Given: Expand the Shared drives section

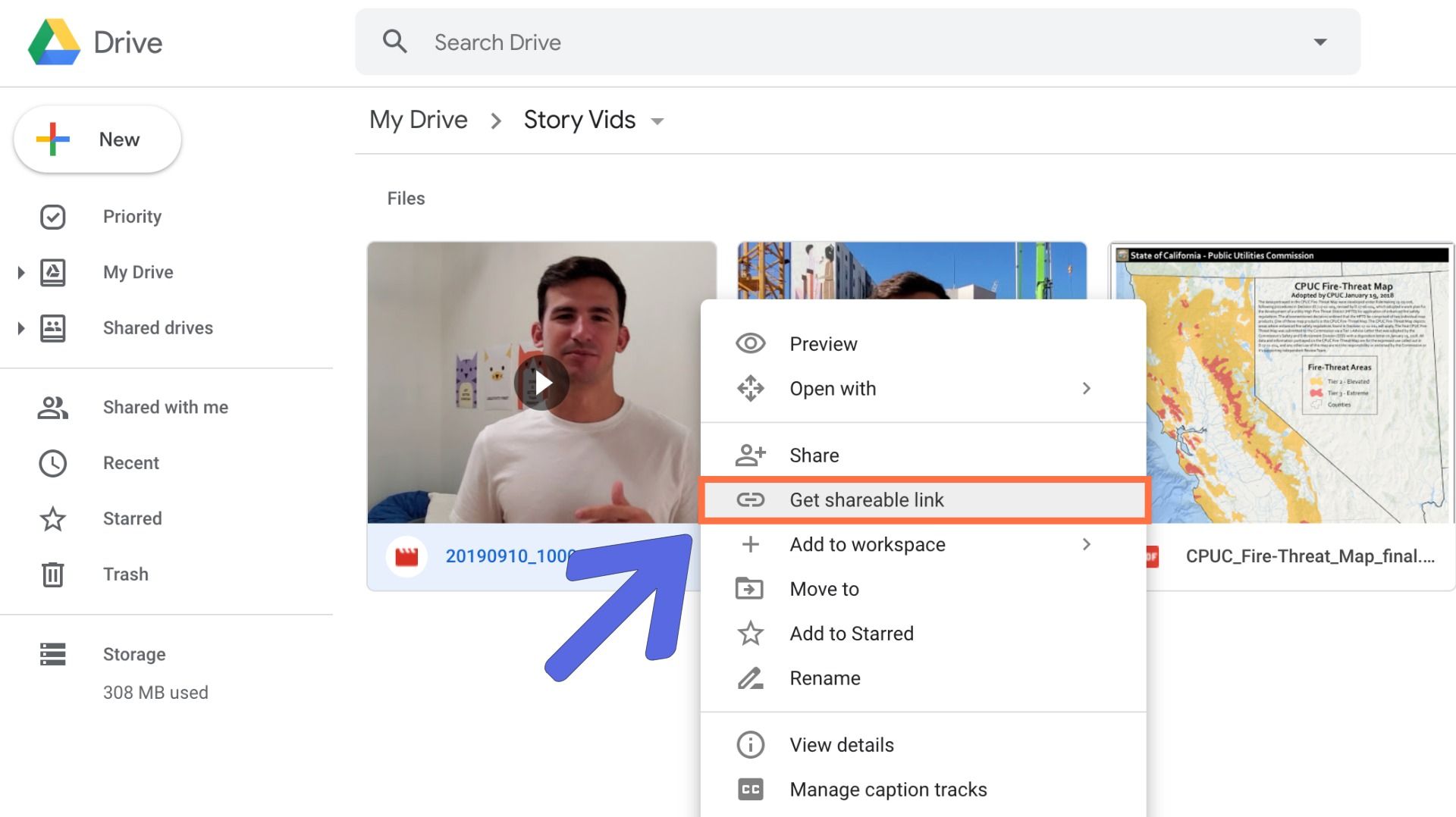Looking at the screenshot, I should (20, 327).
